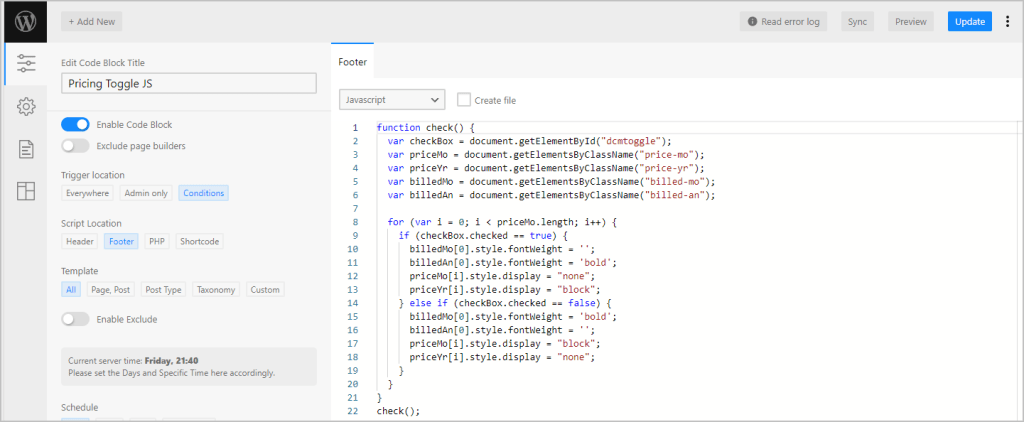This screenshot has height=422, width=1024.
Task: Toggle the Enable Exclude switch
Action: (75, 319)
